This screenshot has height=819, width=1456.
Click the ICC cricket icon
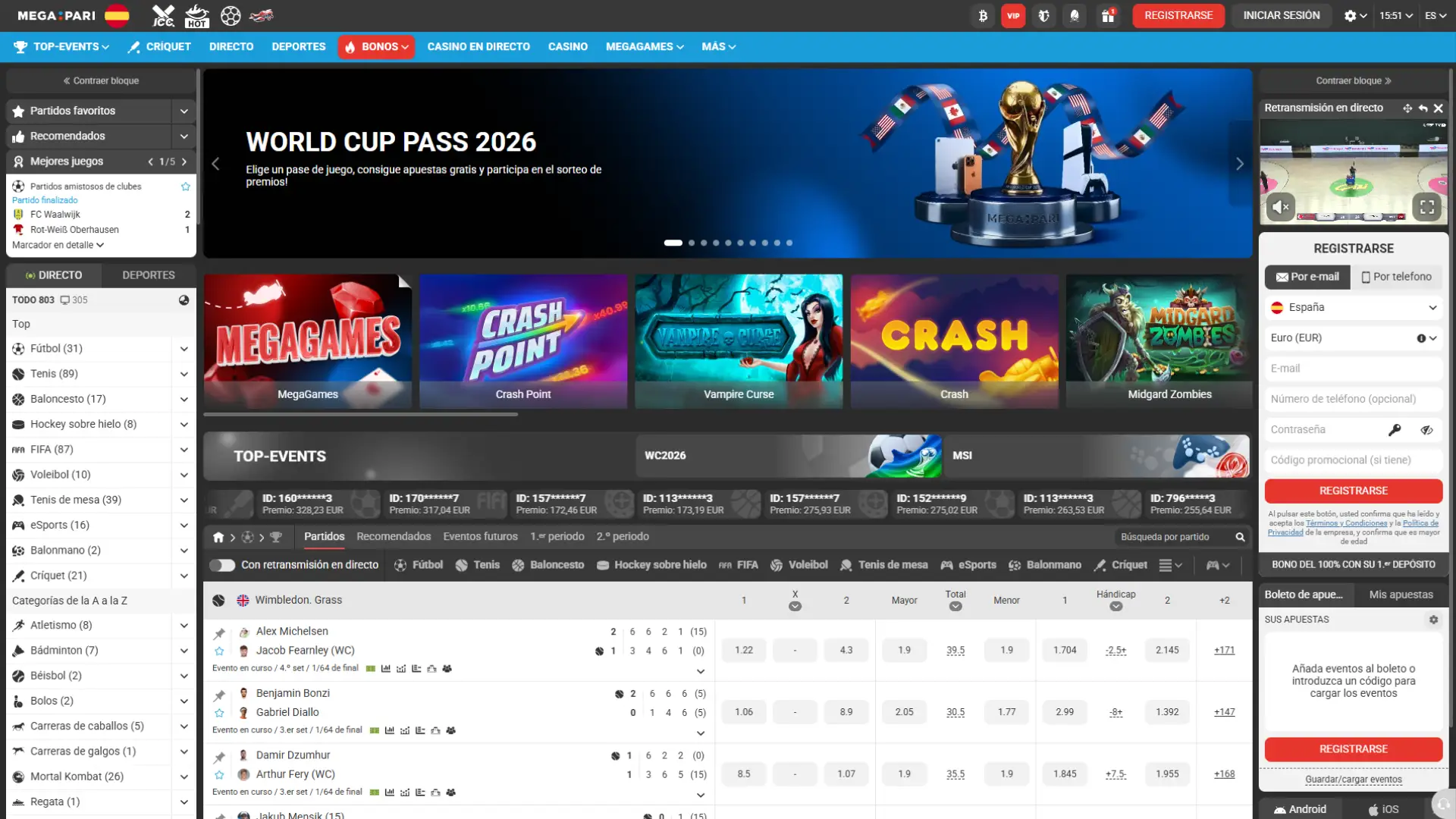click(163, 15)
